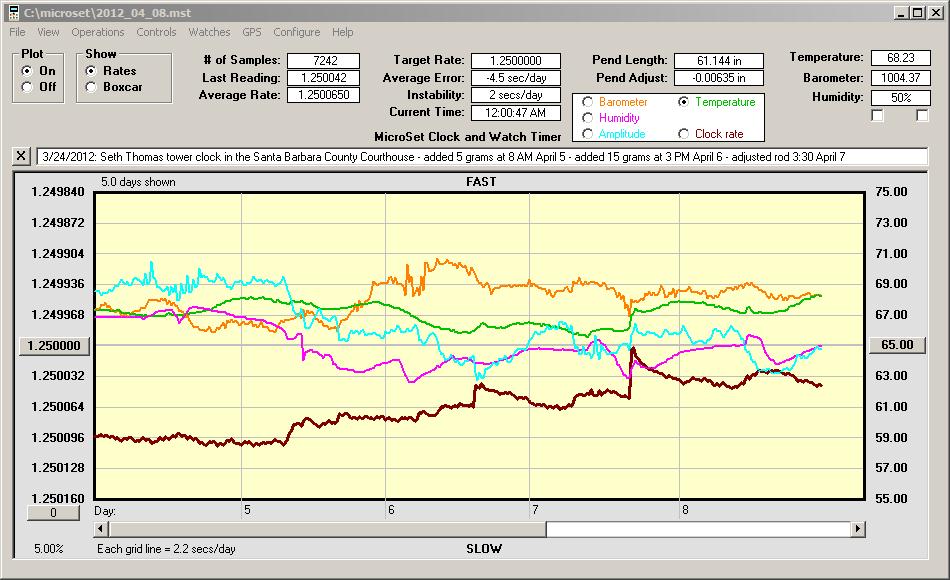This screenshot has width=950, height=580.
Task: Open the Operations menu
Action: [x=98, y=32]
